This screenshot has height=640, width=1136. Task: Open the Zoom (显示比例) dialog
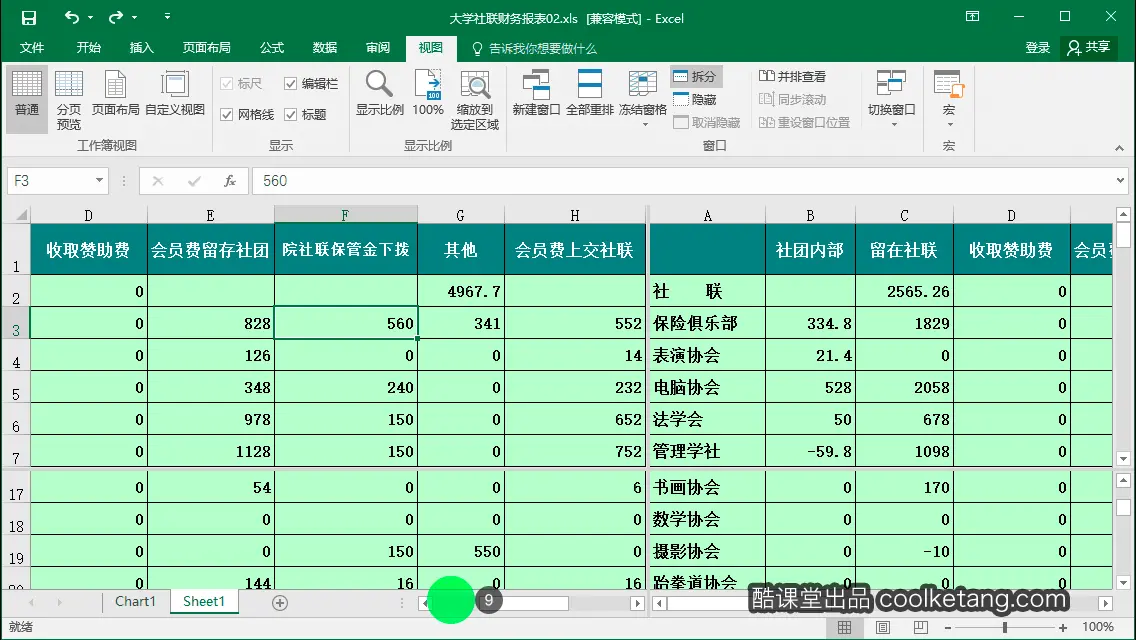380,93
